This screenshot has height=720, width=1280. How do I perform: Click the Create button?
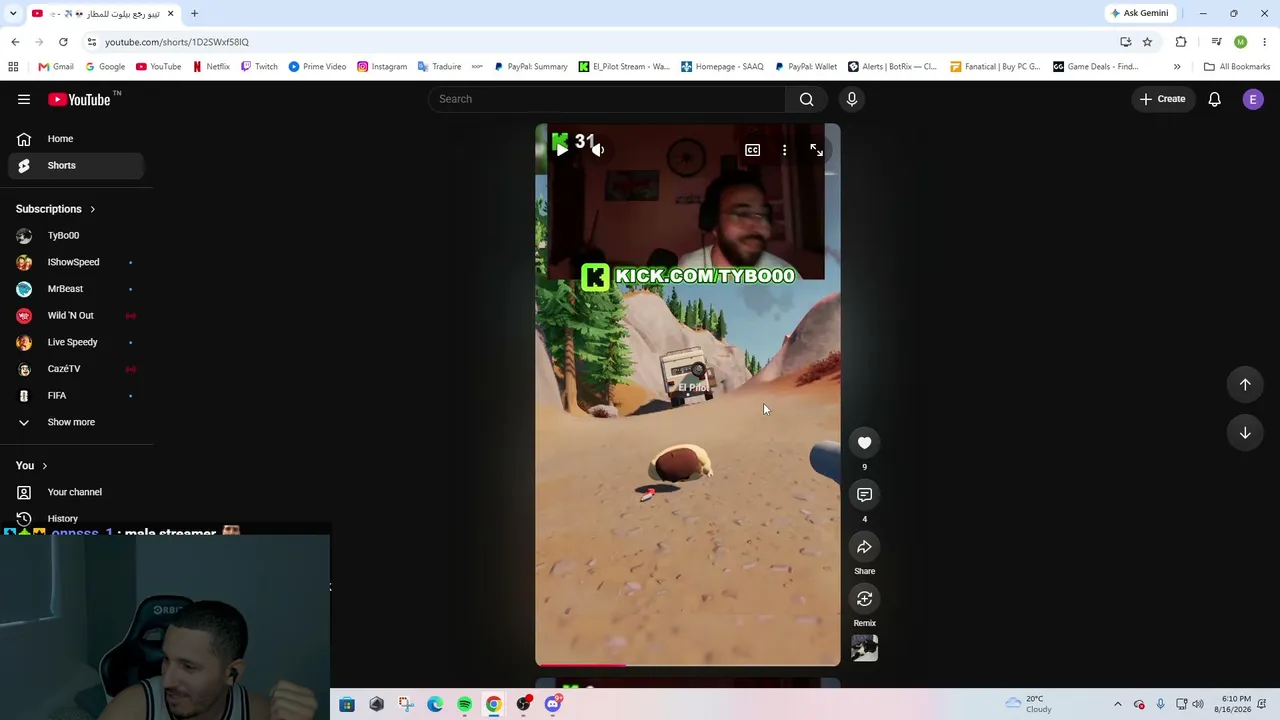pos(1163,99)
